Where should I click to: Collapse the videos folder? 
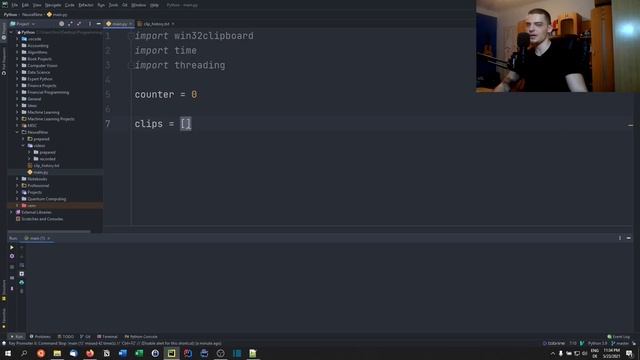tap(23, 146)
